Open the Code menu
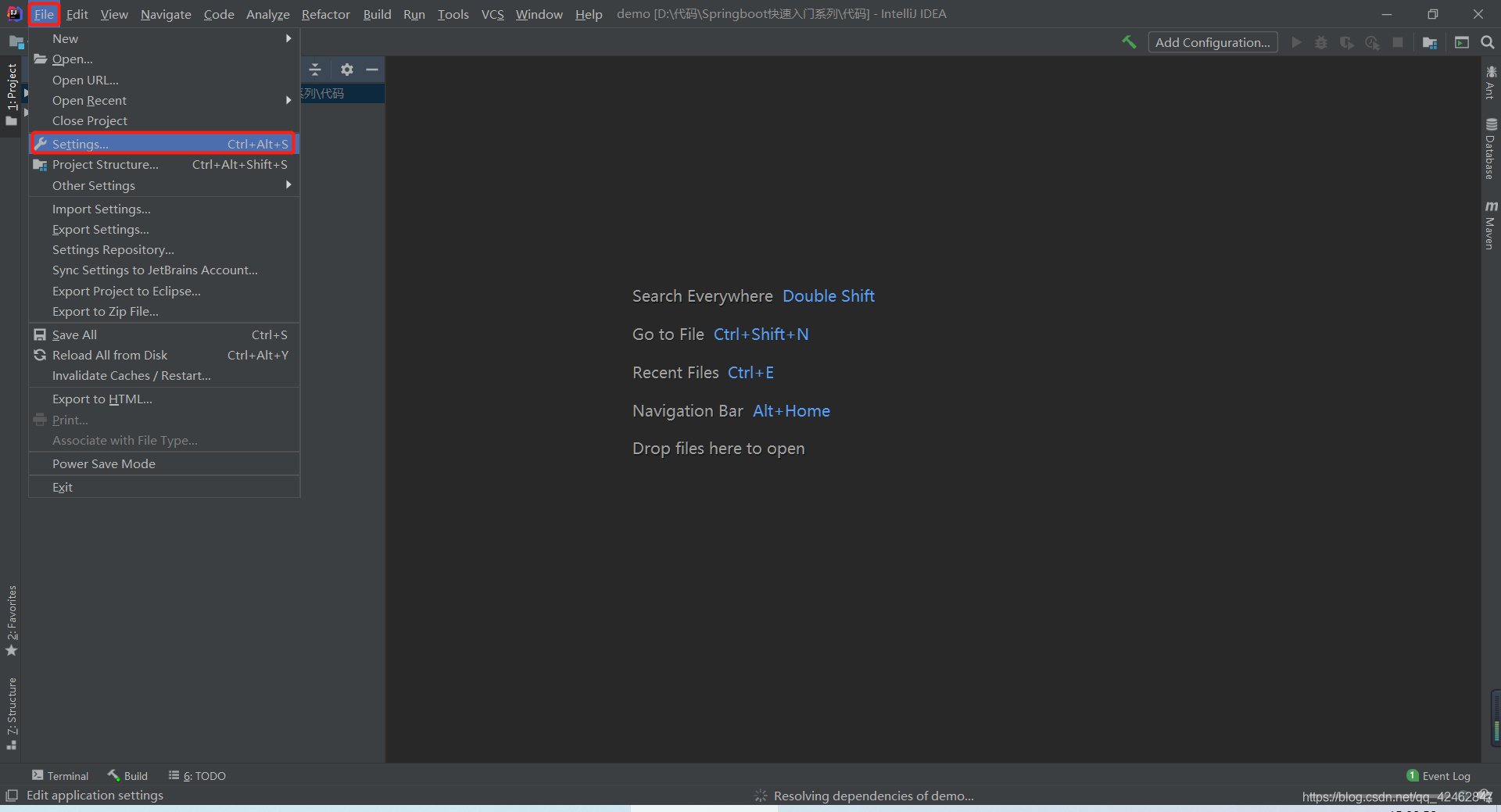1501x812 pixels. pos(219,14)
